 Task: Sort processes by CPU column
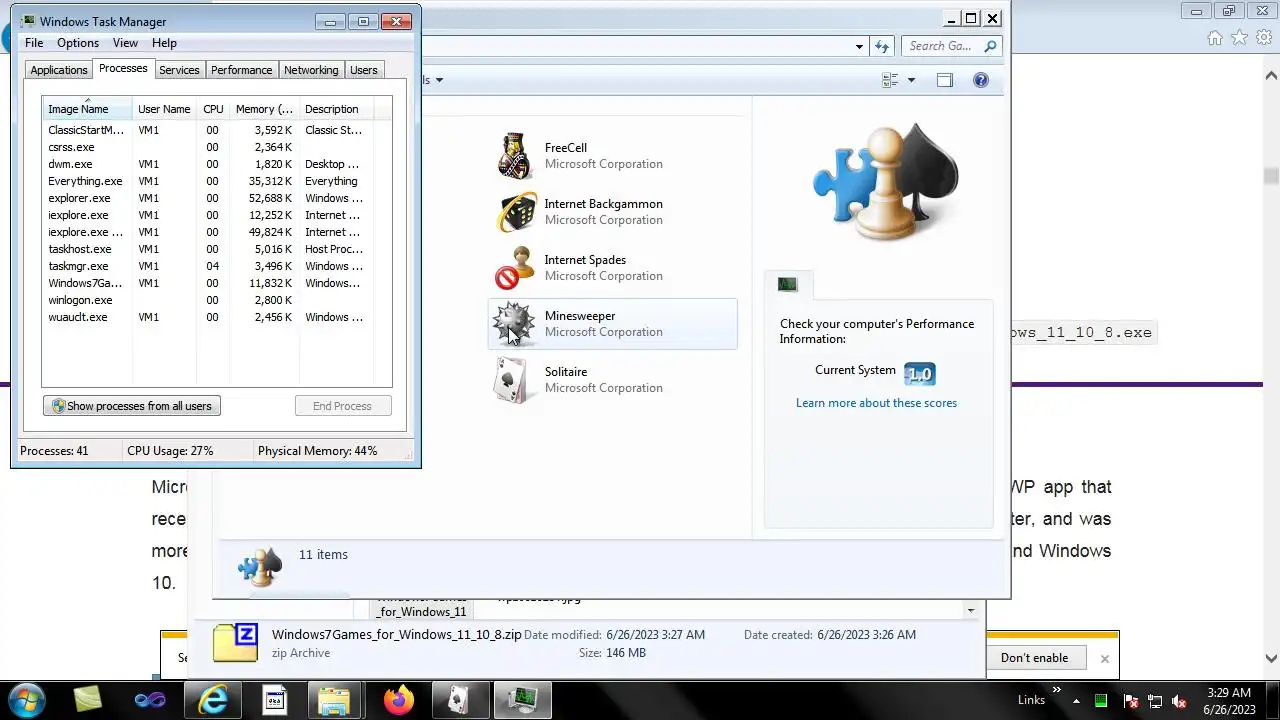coord(213,109)
